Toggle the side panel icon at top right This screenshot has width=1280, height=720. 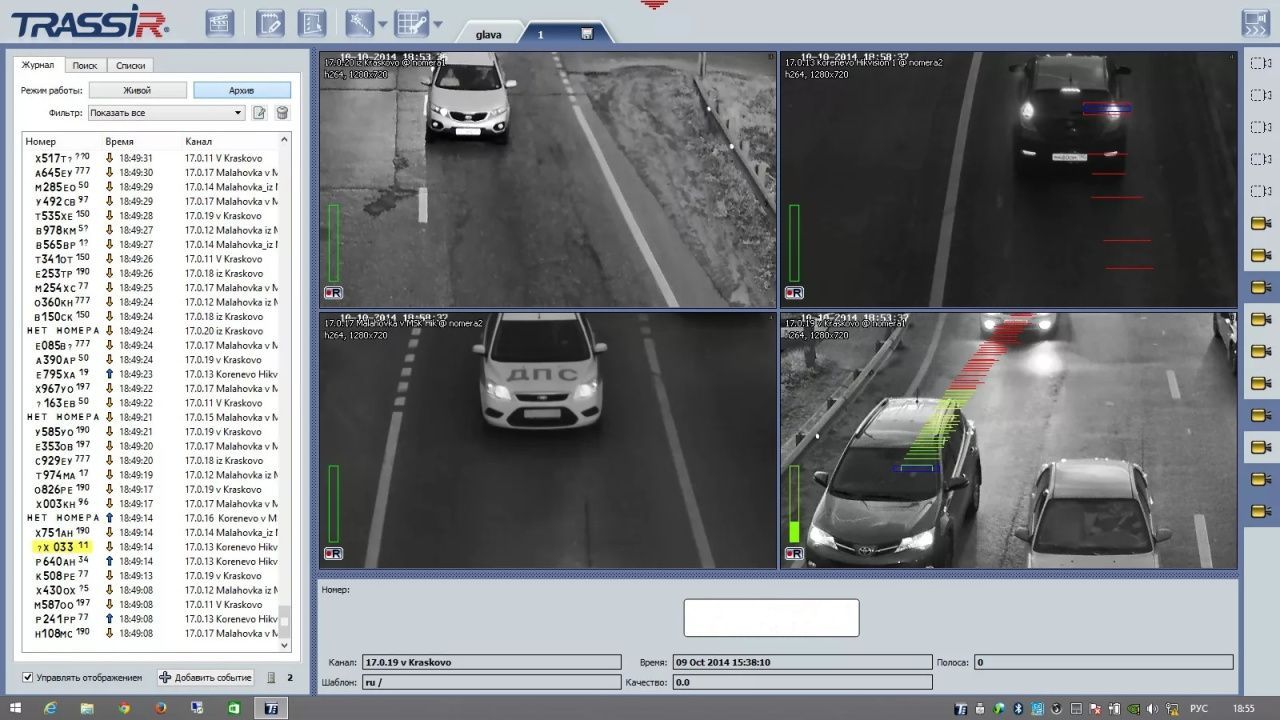pyautogui.click(x=1254, y=23)
